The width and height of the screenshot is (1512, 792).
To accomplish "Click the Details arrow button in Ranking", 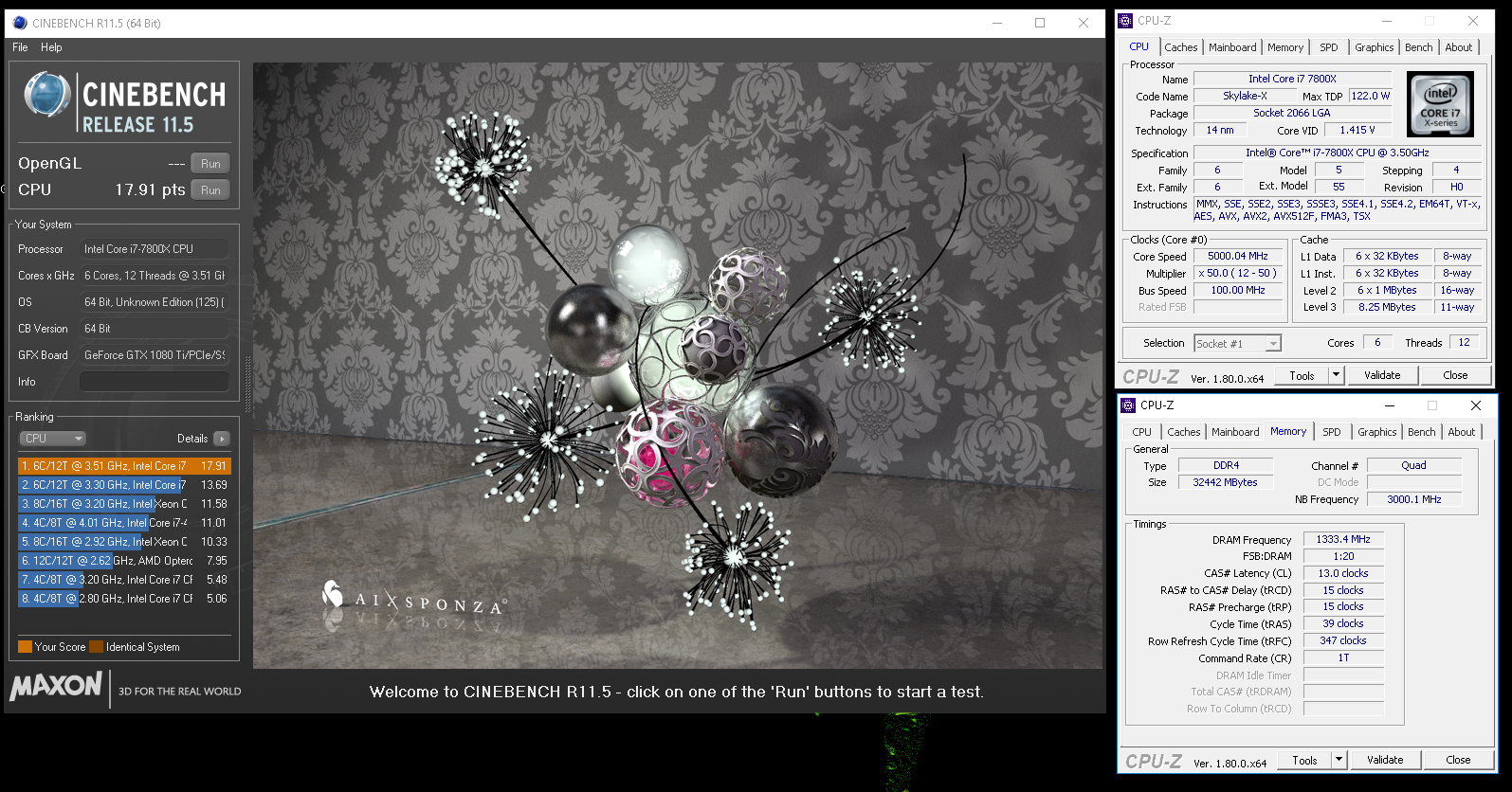I will [x=222, y=439].
